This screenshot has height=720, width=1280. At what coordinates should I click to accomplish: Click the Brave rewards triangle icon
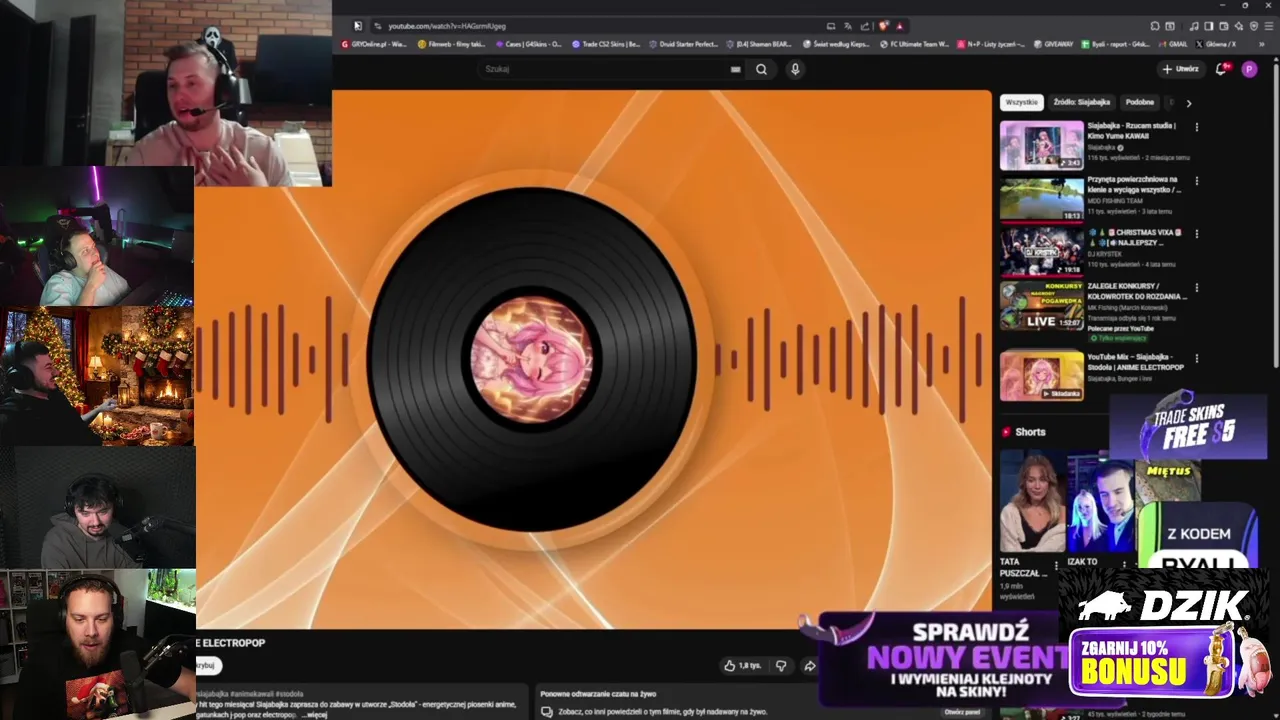[899, 26]
